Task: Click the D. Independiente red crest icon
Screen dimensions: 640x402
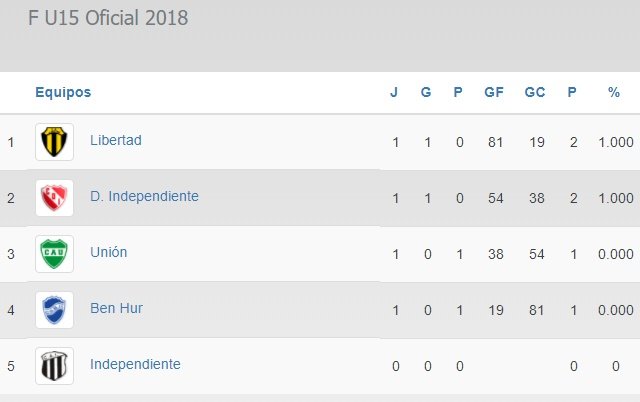Action: point(54,197)
